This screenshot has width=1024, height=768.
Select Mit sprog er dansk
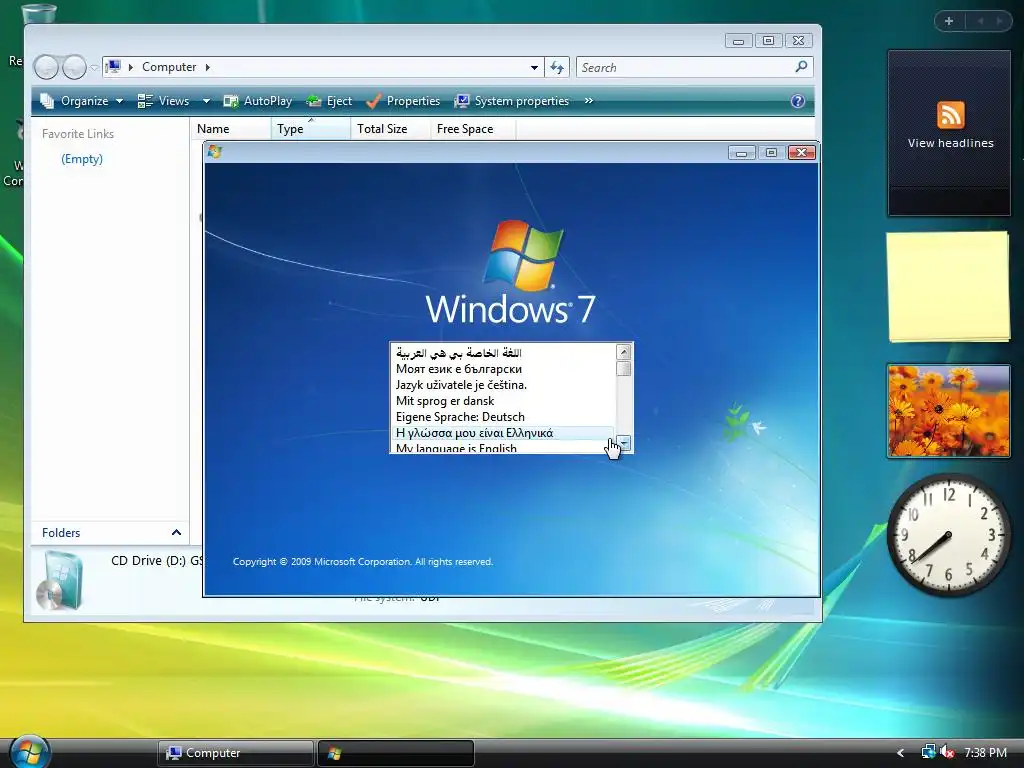[x=502, y=401]
